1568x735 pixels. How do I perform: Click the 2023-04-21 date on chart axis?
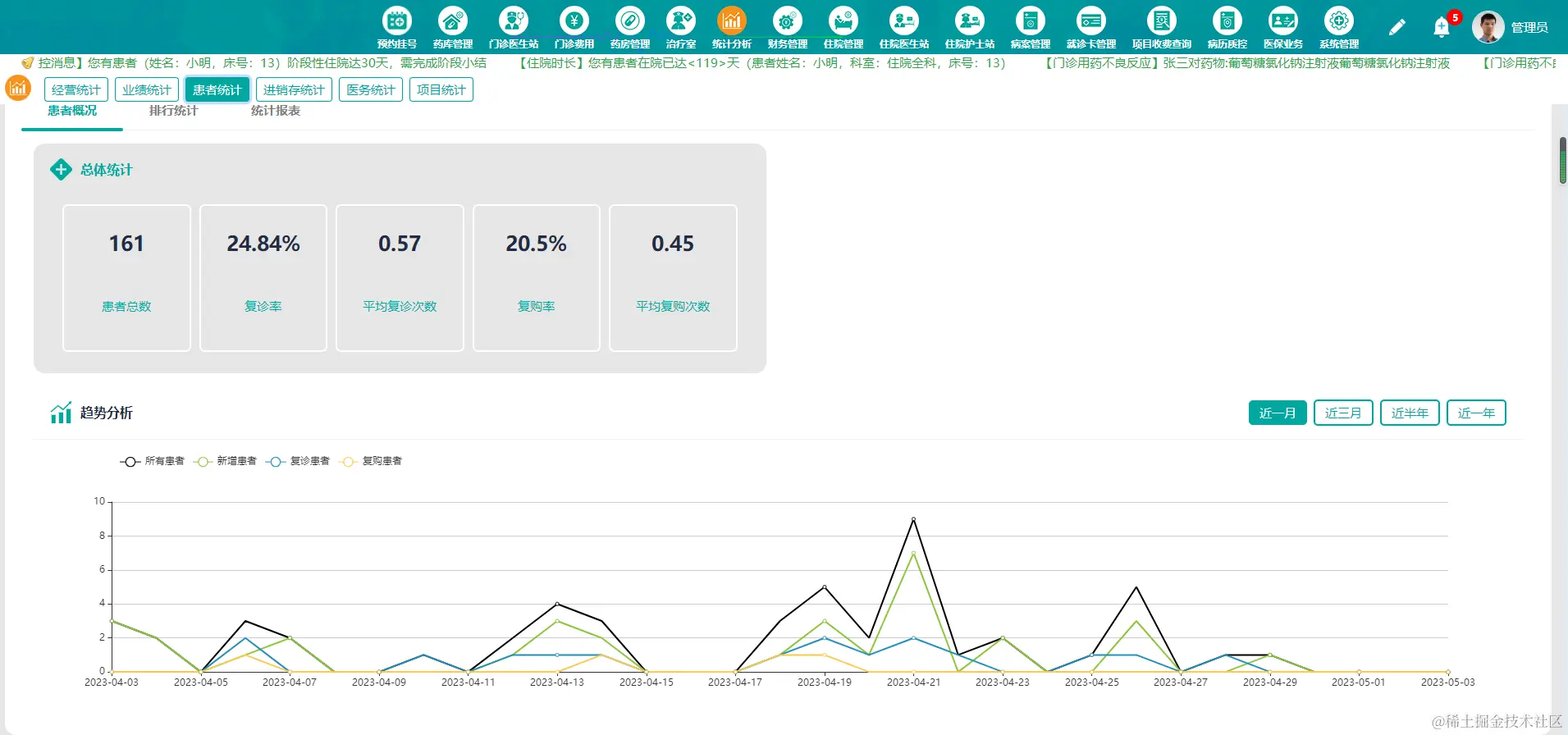click(913, 682)
